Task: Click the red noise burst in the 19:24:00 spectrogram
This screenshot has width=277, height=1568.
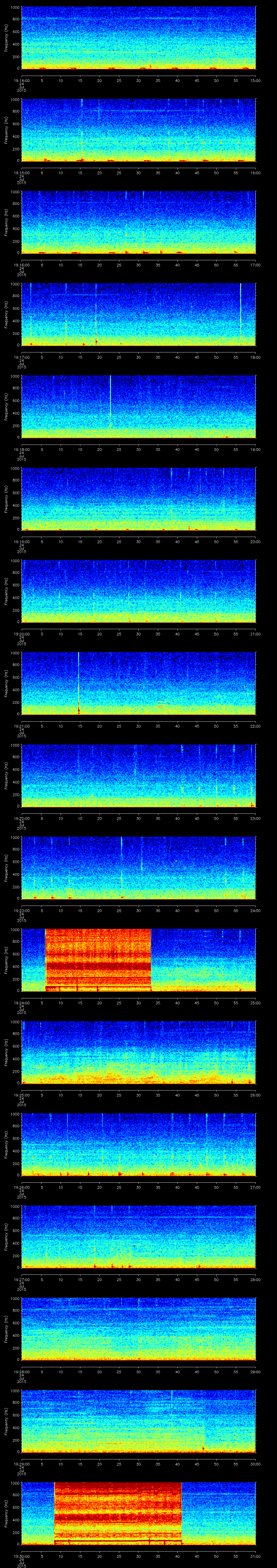Action: [98, 960]
